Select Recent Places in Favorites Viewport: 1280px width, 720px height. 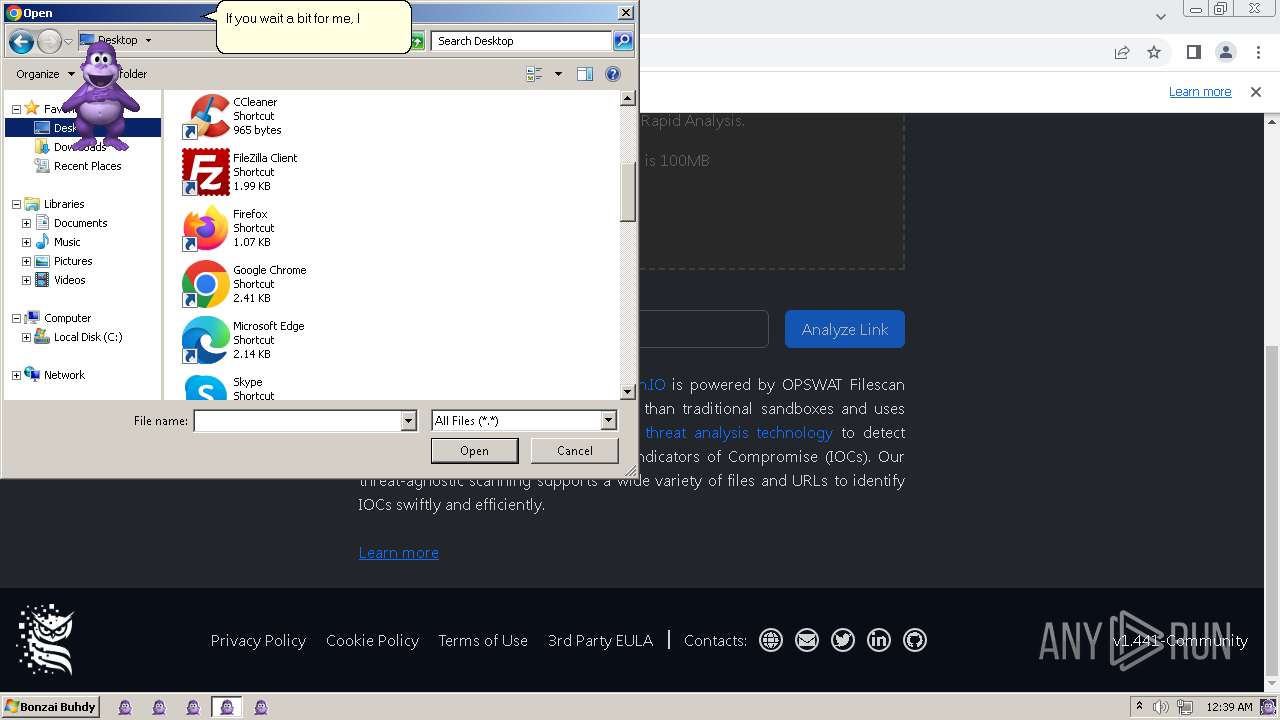[x=87, y=166]
